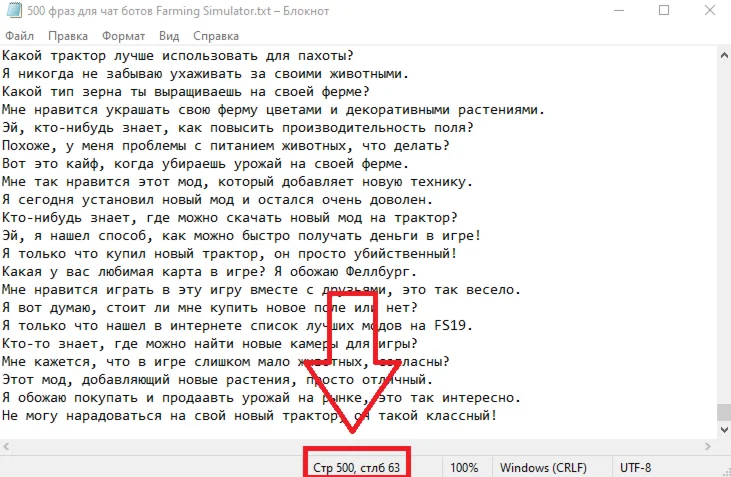Click line 'Какой трактор лучше использовать для пахоты?'
This screenshot has width=731, height=477.
click(x=178, y=56)
